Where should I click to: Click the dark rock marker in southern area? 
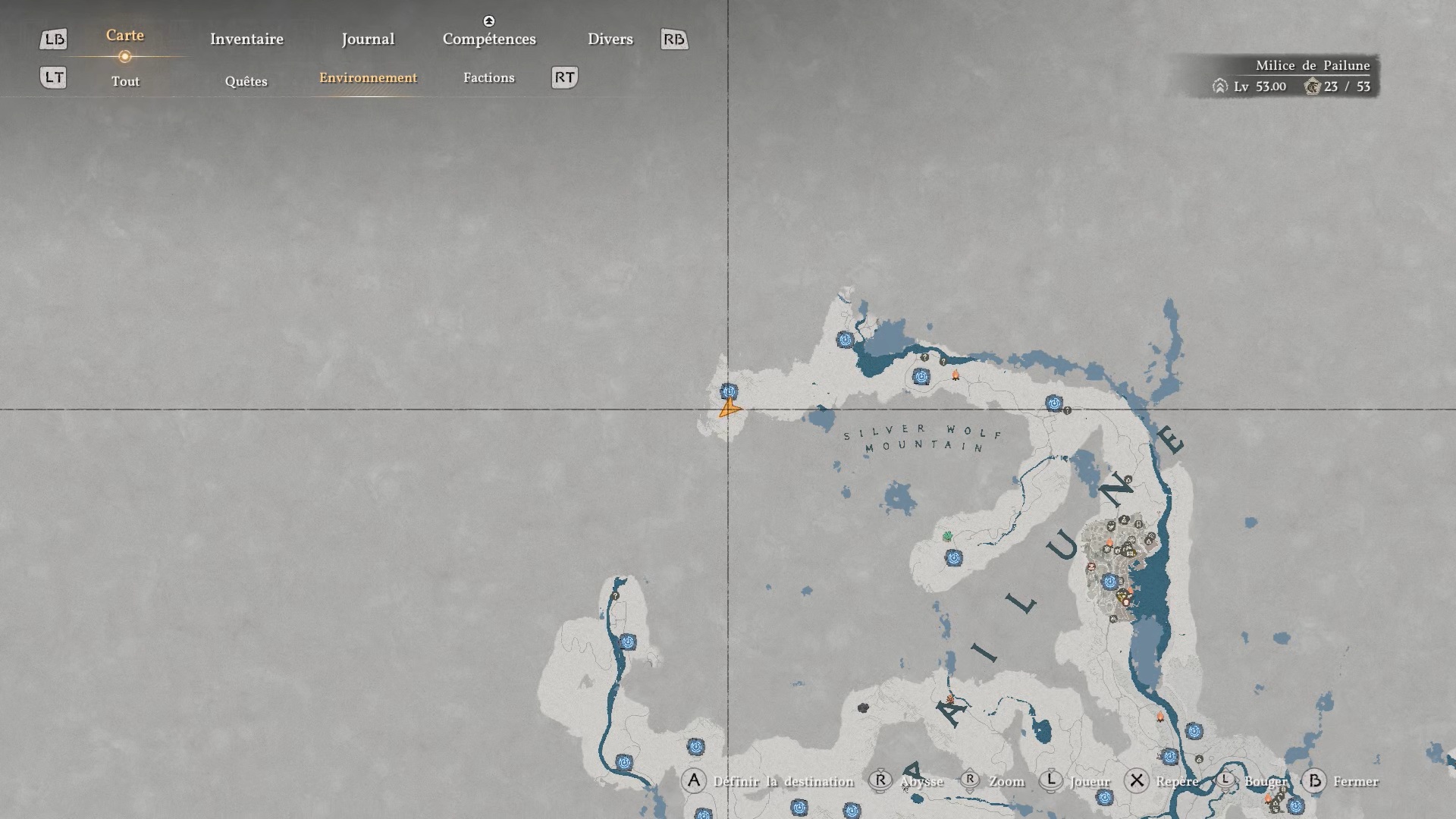pyautogui.click(x=862, y=708)
